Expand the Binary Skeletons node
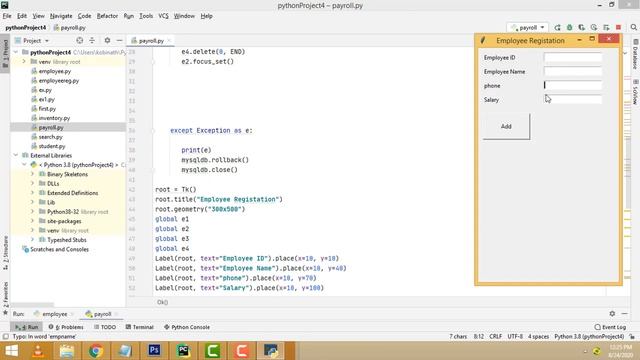 (33, 174)
